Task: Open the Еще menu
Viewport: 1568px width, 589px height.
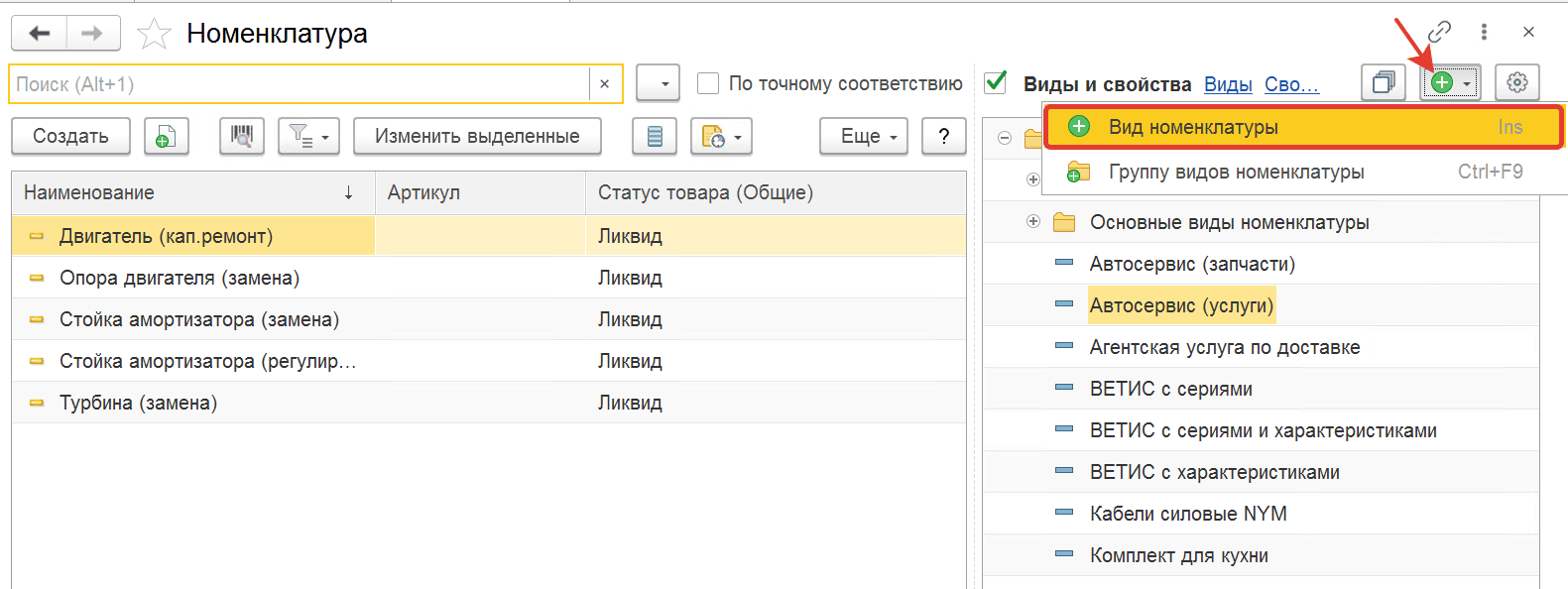Action: pos(865,136)
